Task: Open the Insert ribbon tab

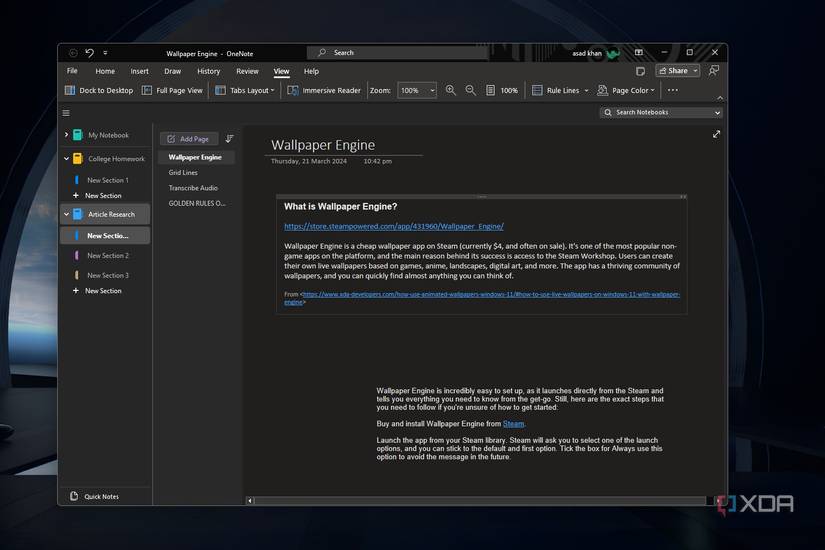Action: (139, 71)
